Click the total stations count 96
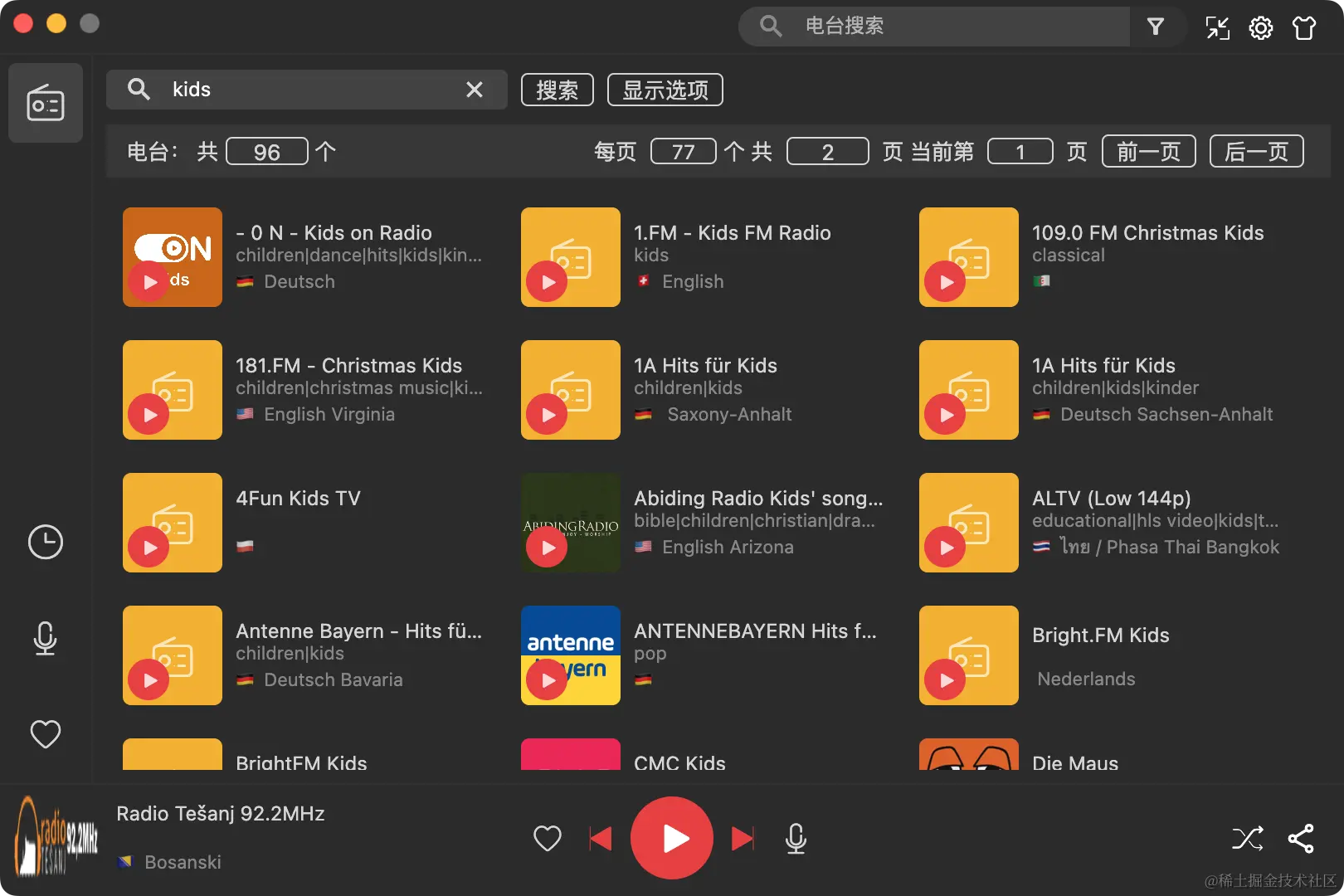1344x896 pixels. tap(267, 151)
